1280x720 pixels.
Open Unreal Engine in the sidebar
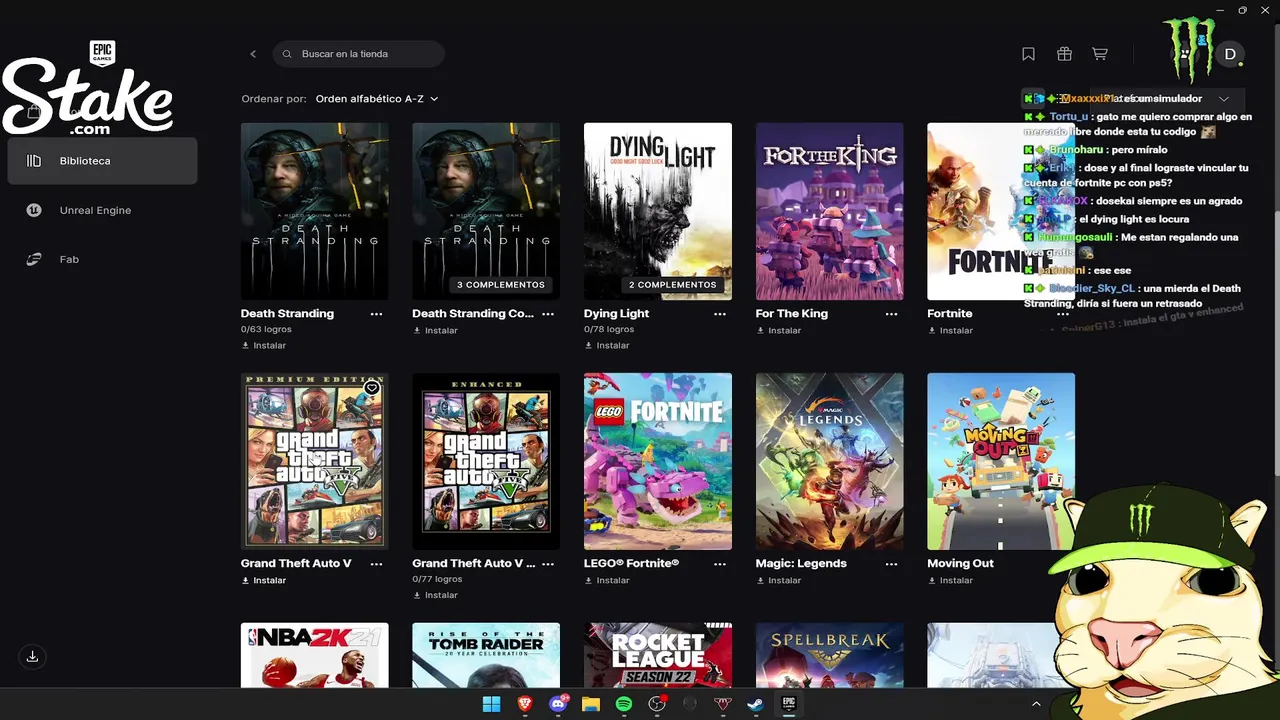click(x=95, y=210)
